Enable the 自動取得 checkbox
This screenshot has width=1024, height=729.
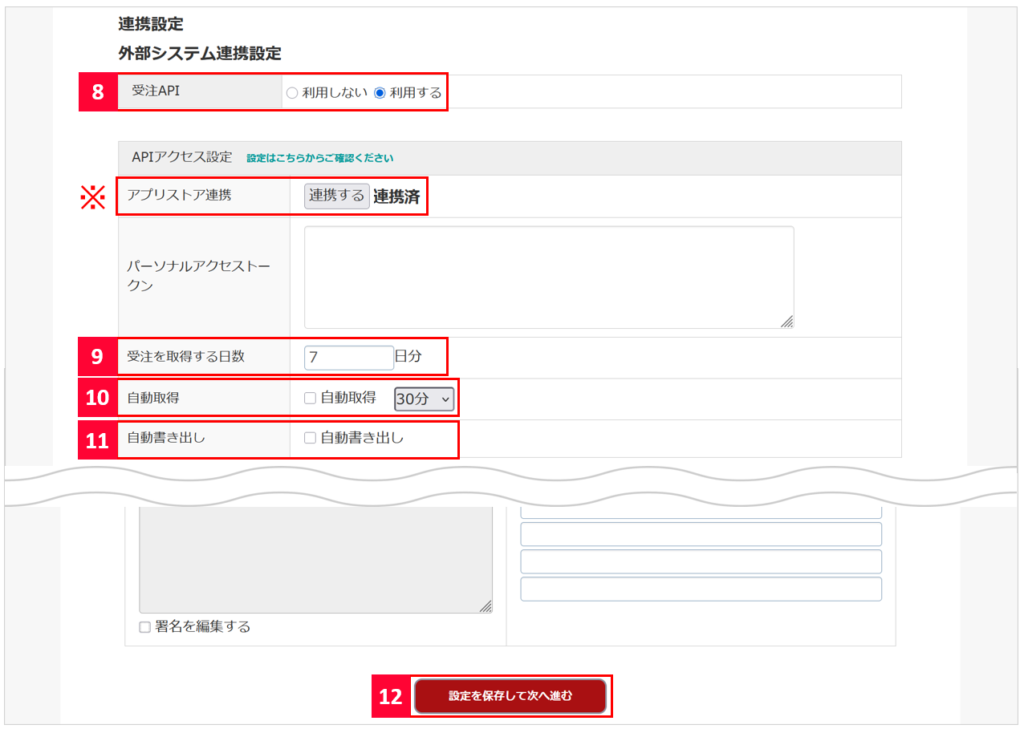(x=310, y=398)
